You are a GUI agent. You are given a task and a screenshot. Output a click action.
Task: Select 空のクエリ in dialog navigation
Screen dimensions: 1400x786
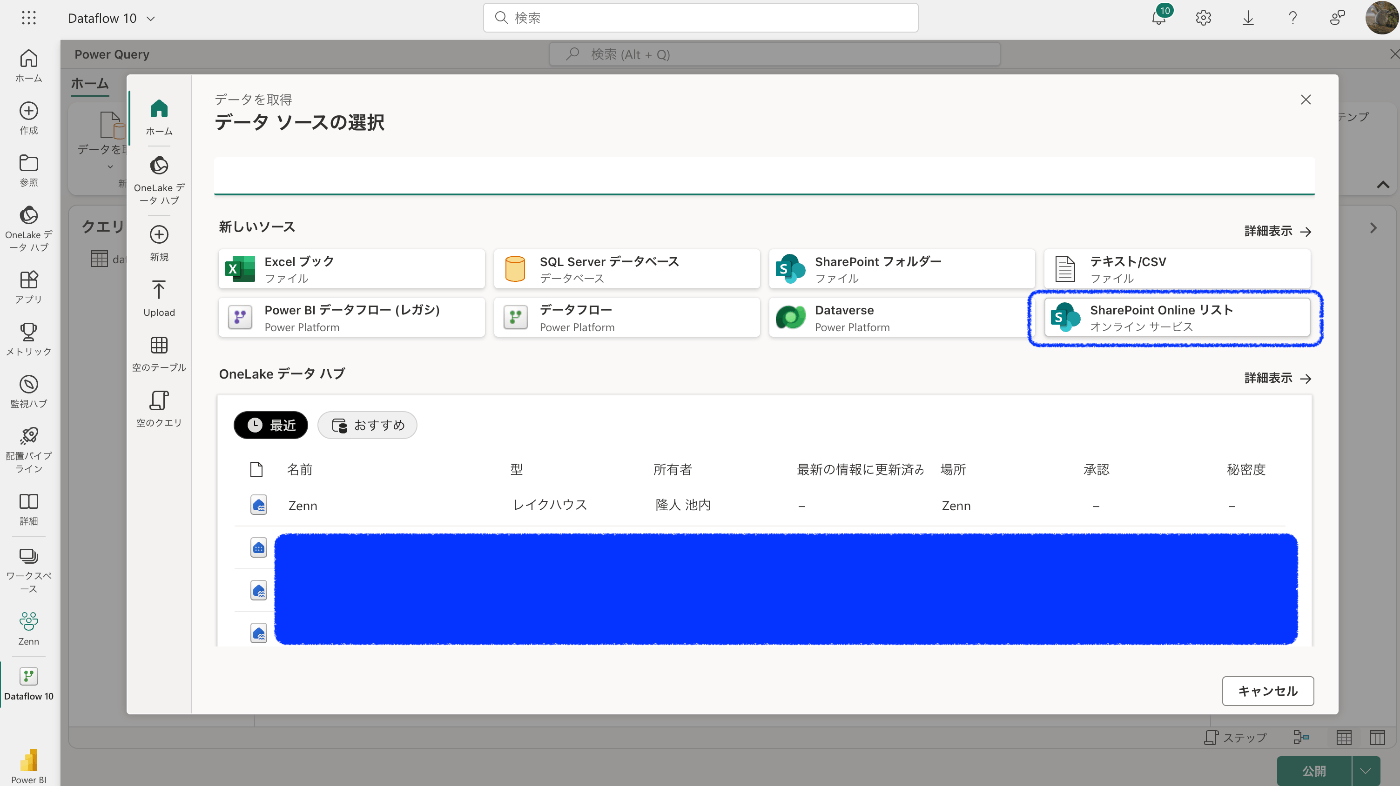click(x=159, y=409)
